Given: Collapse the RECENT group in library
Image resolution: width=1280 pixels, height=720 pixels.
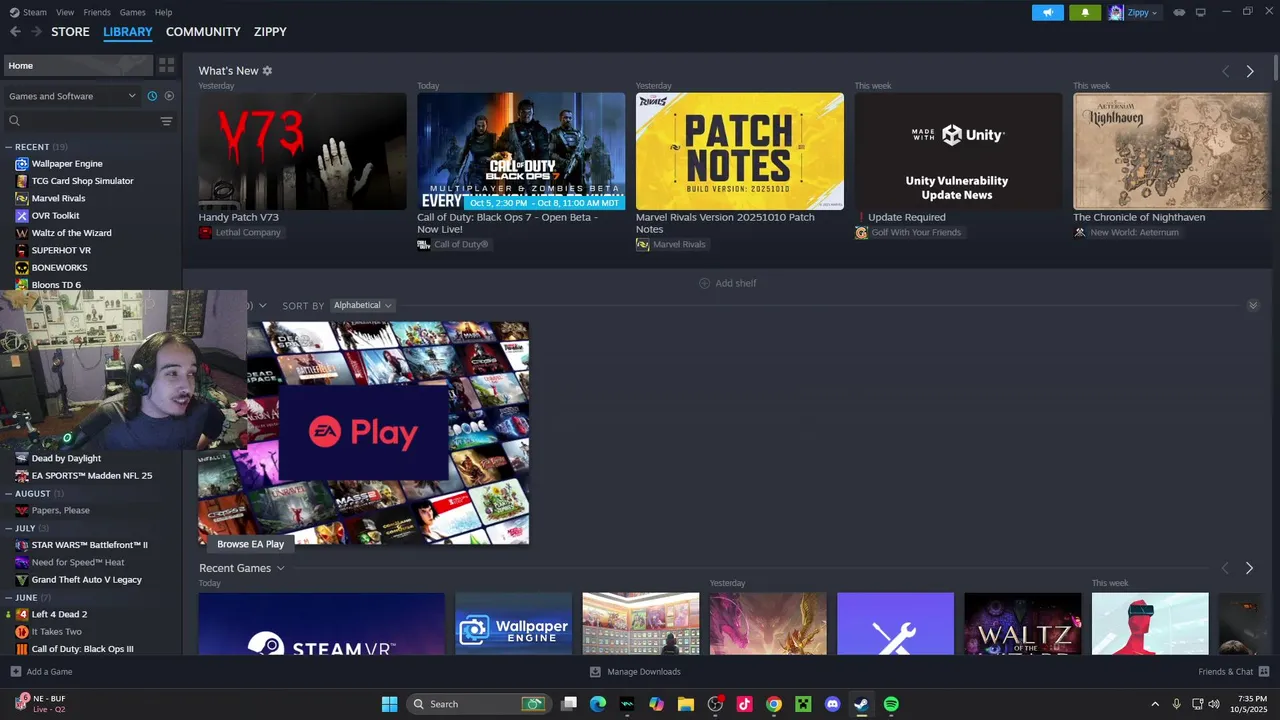Looking at the screenshot, I should pyautogui.click(x=9, y=147).
